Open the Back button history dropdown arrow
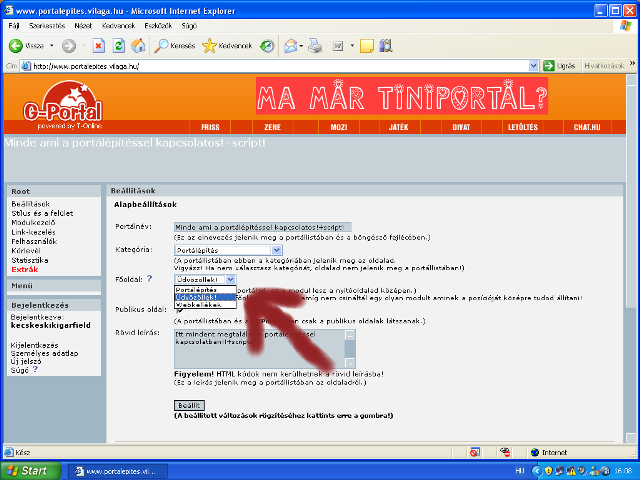 52,46
